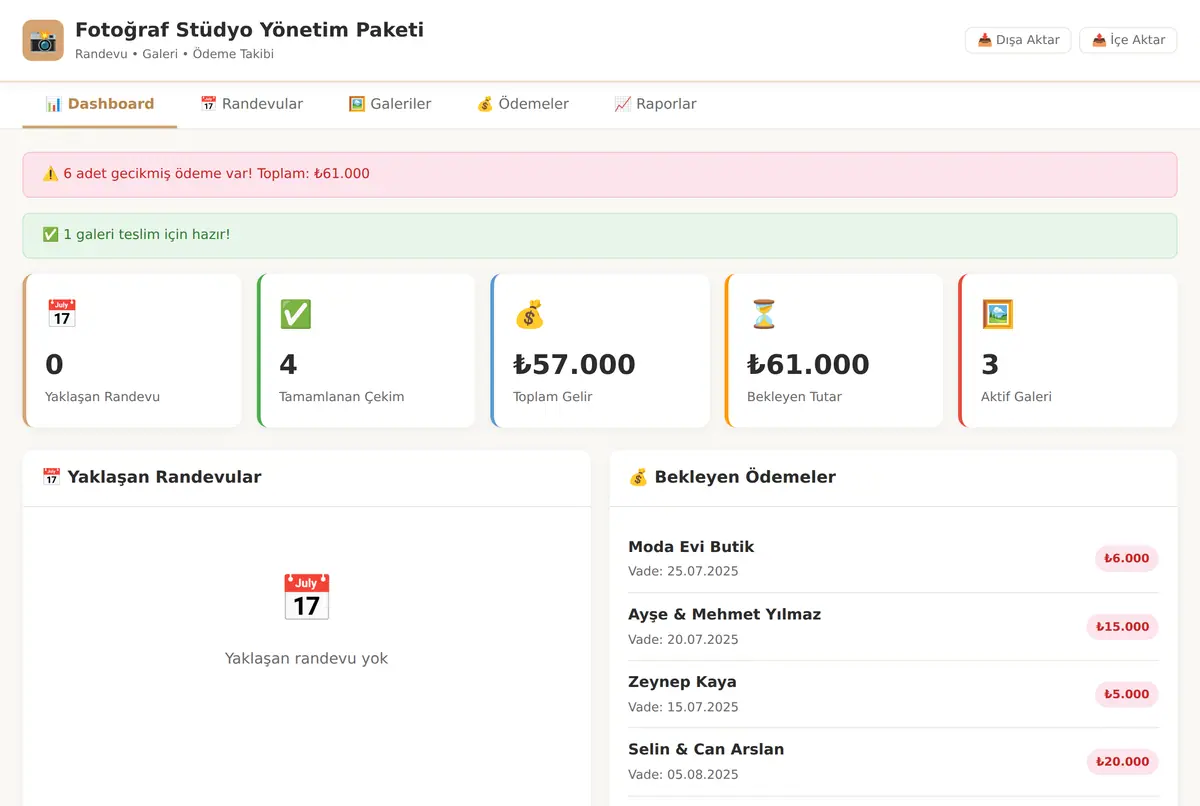Viewport: 1200px width, 806px height.
Task: Click the large calendar icon above 'Yaklaşan randevu yok'
Action: point(306,597)
